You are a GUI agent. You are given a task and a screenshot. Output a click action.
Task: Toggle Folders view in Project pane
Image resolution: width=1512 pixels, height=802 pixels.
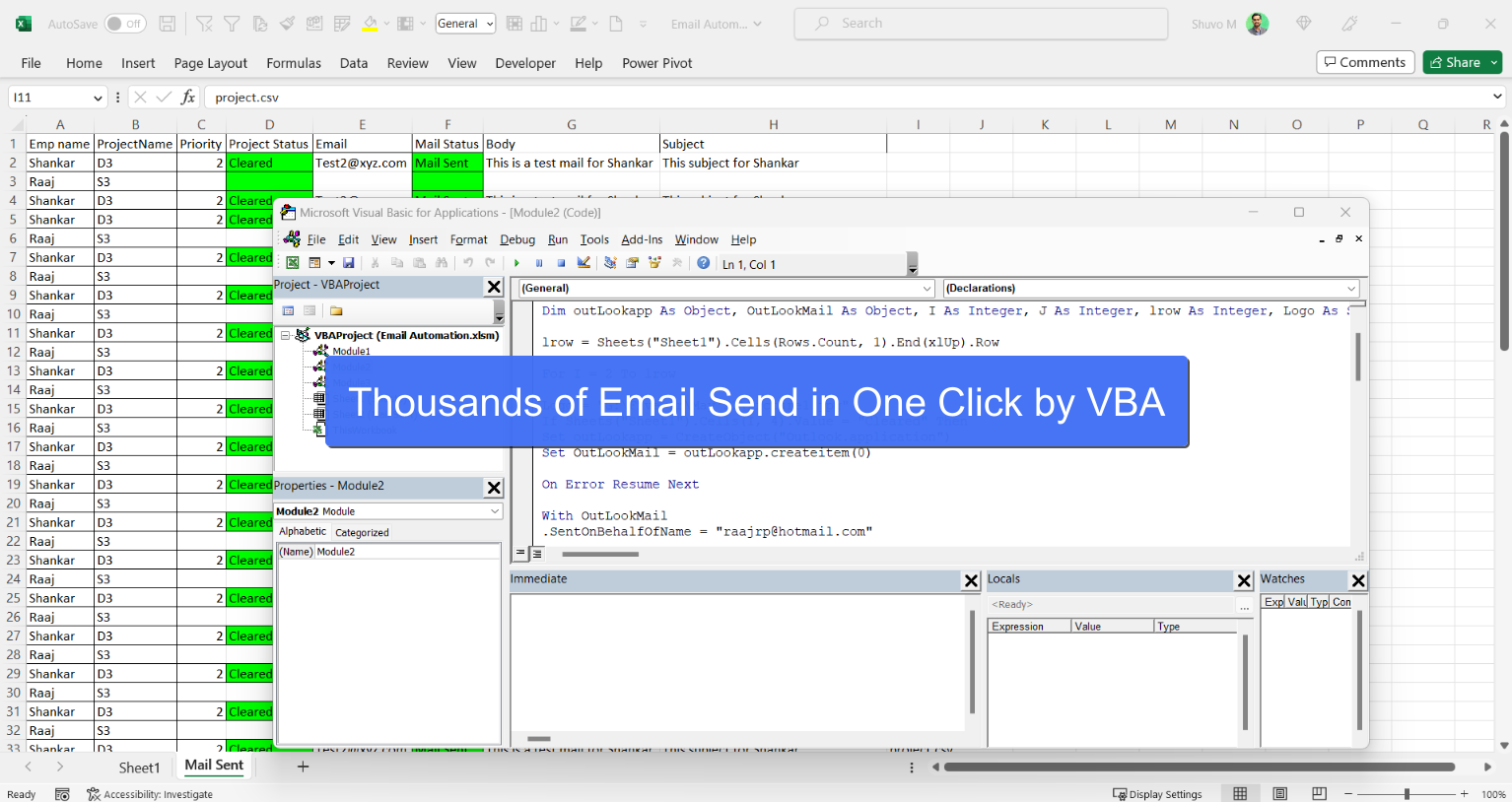[336, 310]
